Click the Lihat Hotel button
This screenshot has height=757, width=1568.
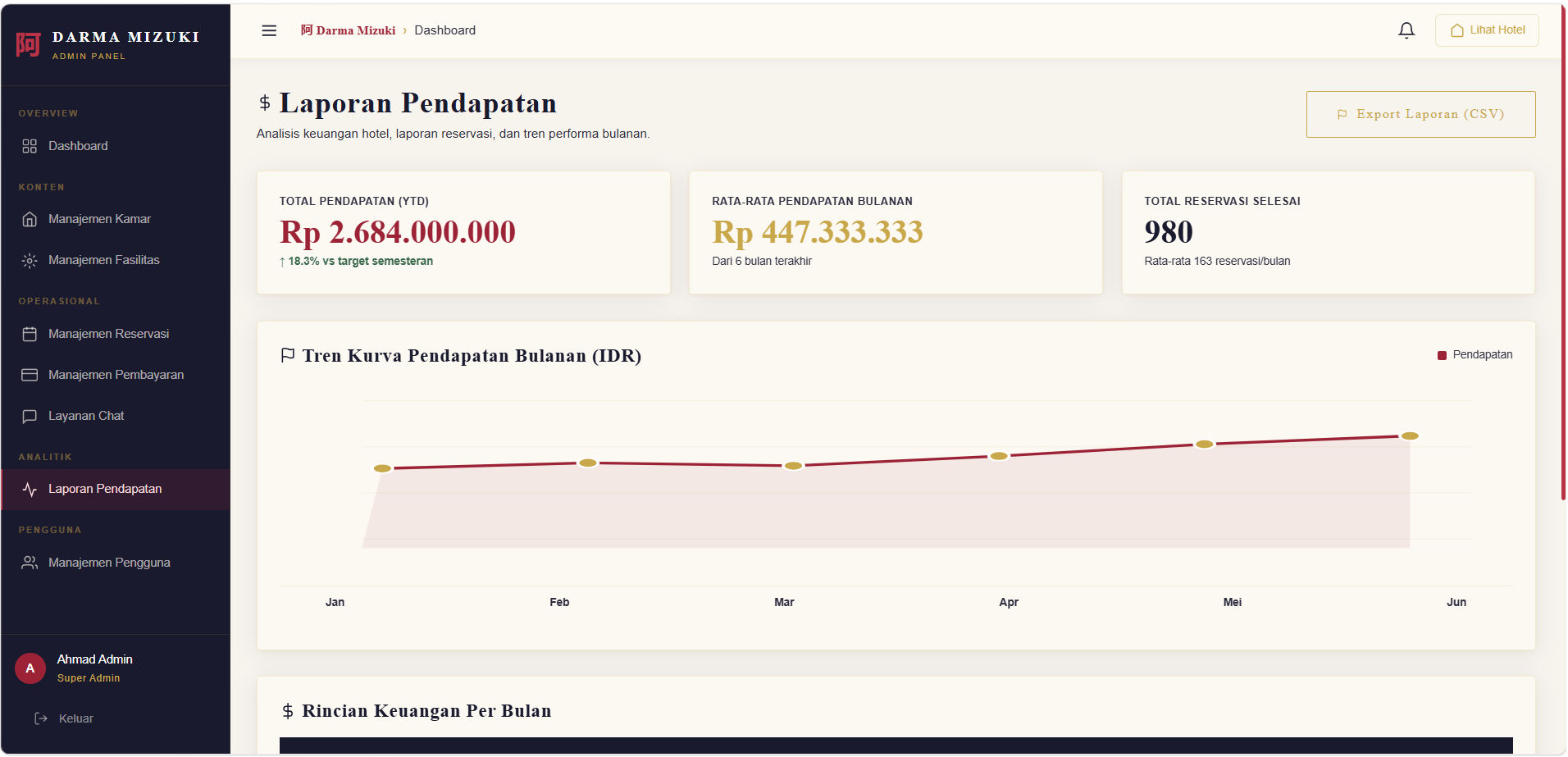pyautogui.click(x=1487, y=30)
